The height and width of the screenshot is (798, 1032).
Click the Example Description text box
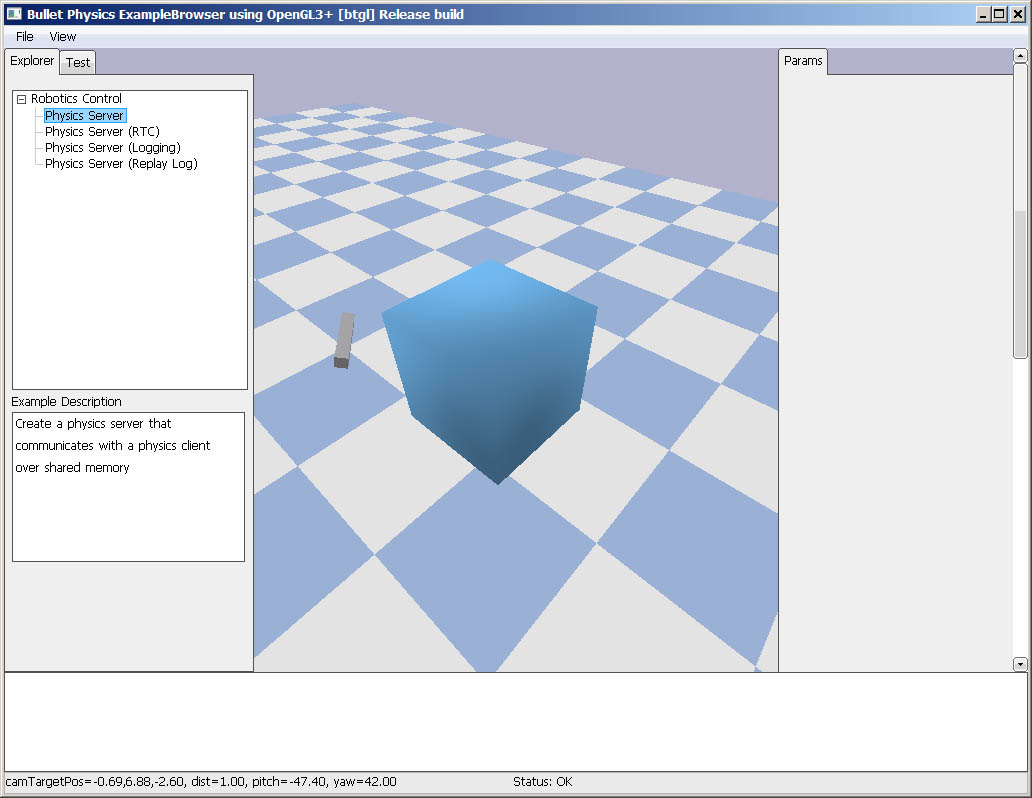(128, 487)
